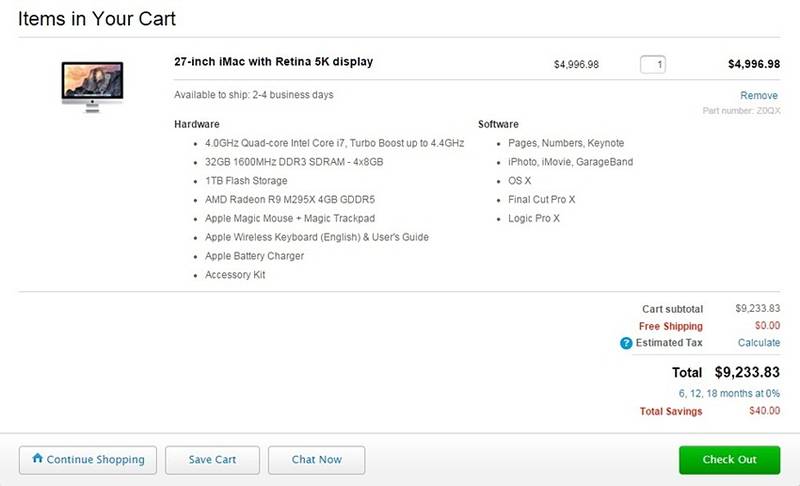Click the Available to ship: 2-4 business days text
800x486 pixels.
pyautogui.click(x=254, y=95)
